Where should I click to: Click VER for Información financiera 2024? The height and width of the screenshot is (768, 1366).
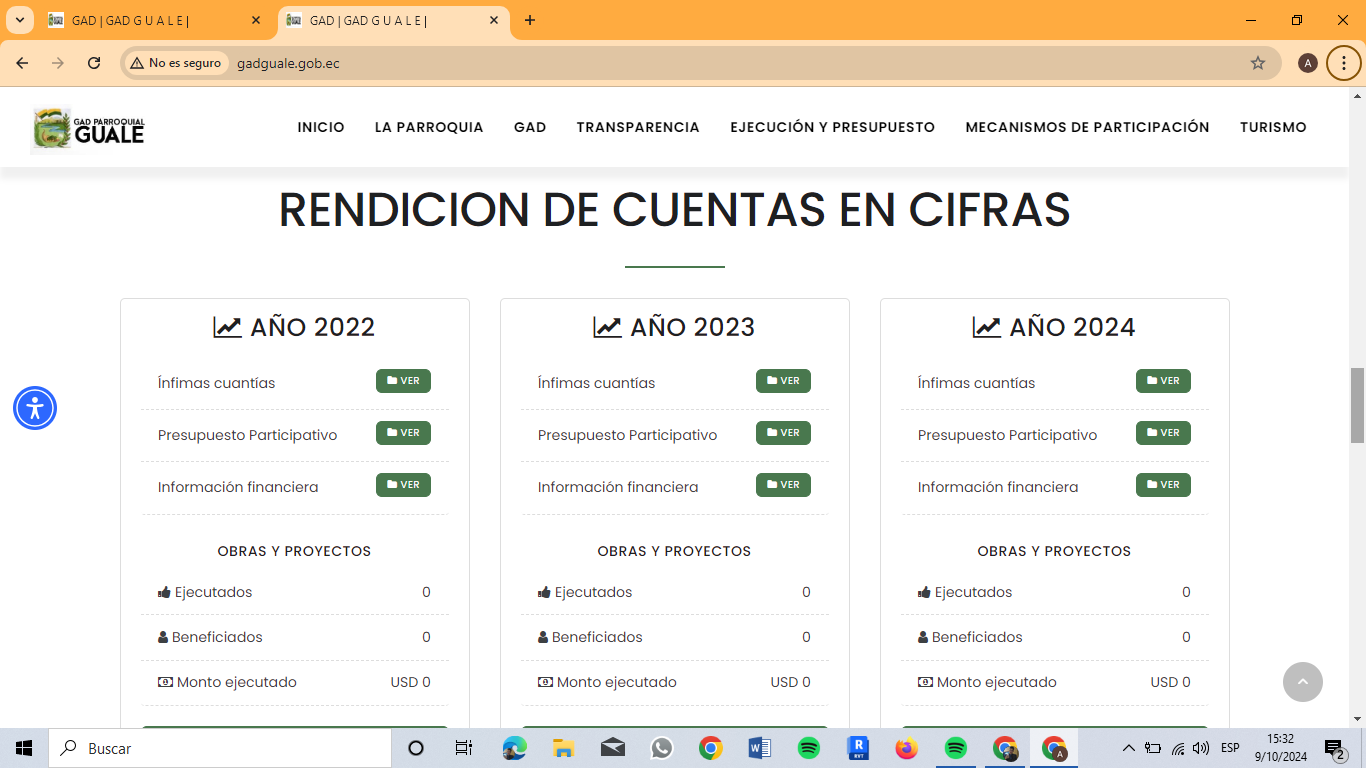tap(1163, 485)
